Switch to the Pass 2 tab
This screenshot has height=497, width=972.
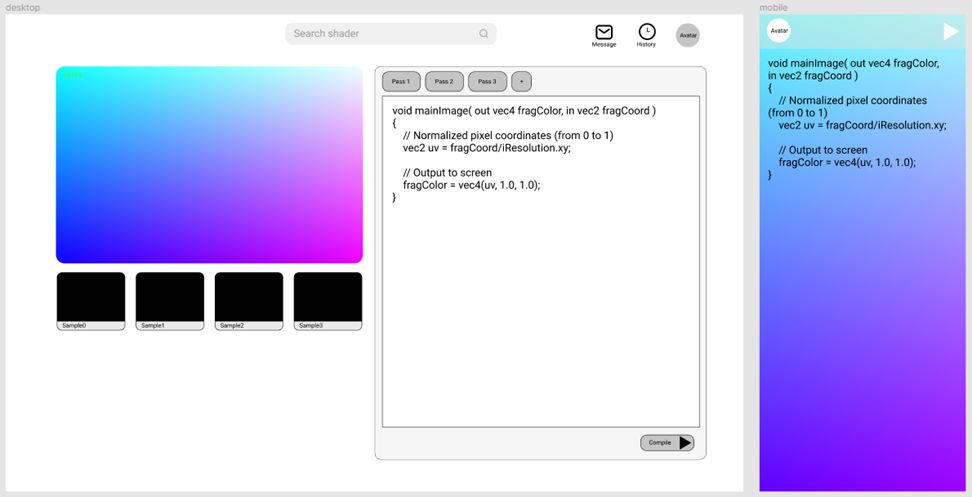pos(444,81)
